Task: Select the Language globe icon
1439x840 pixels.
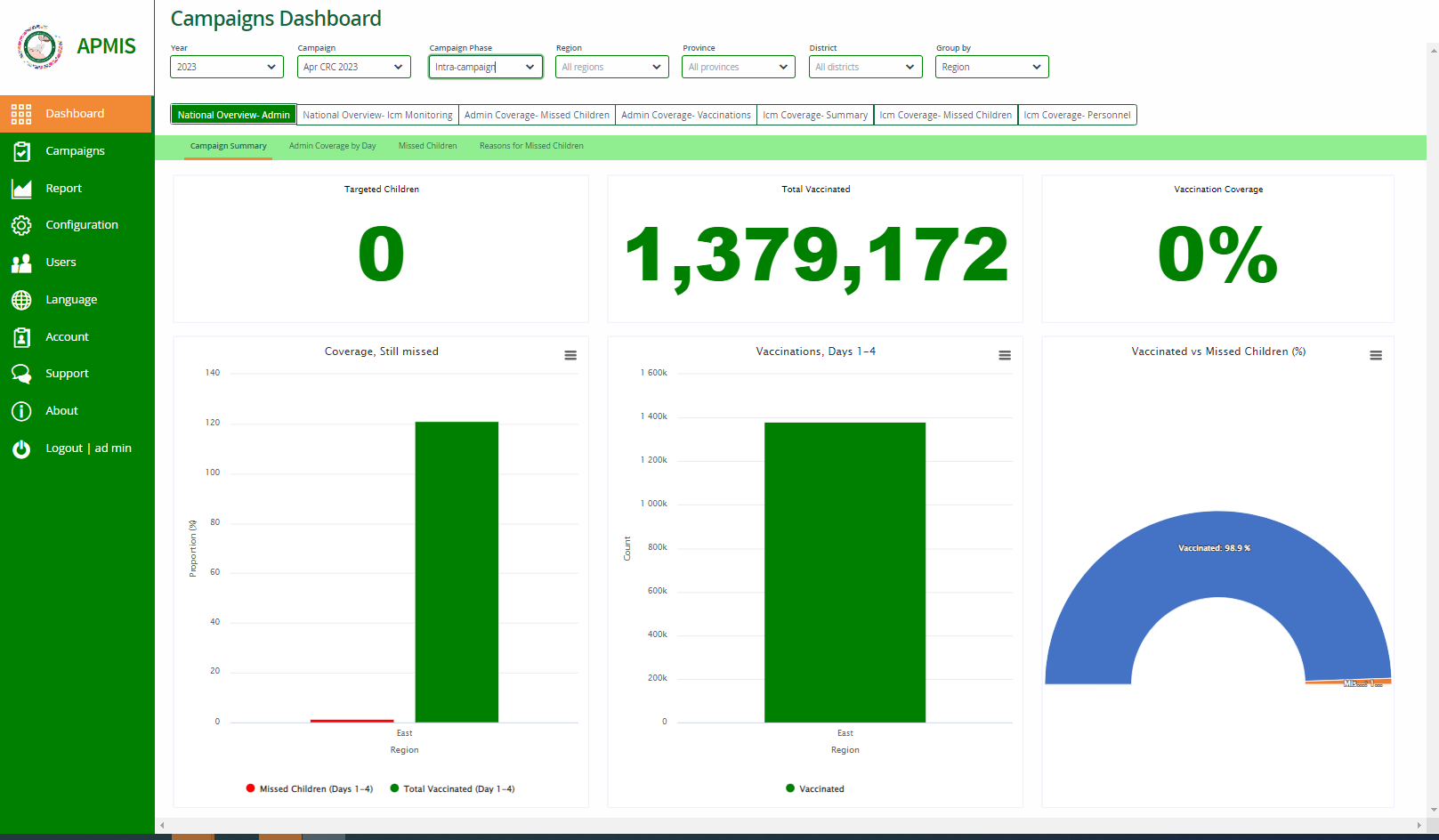Action: (21, 299)
